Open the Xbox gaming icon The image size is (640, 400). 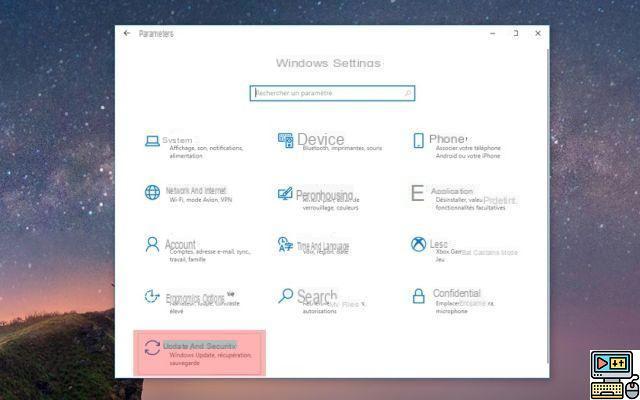(418, 244)
